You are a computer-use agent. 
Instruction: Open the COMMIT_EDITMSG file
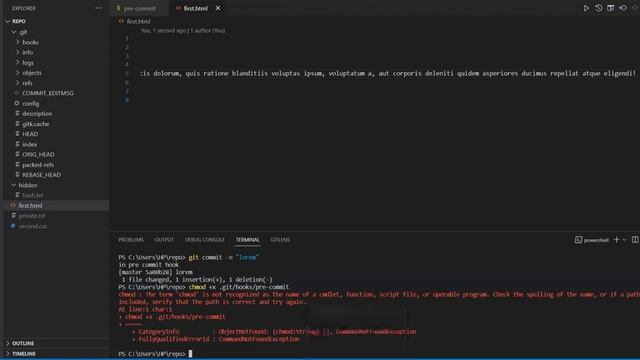pyautogui.click(x=48, y=93)
